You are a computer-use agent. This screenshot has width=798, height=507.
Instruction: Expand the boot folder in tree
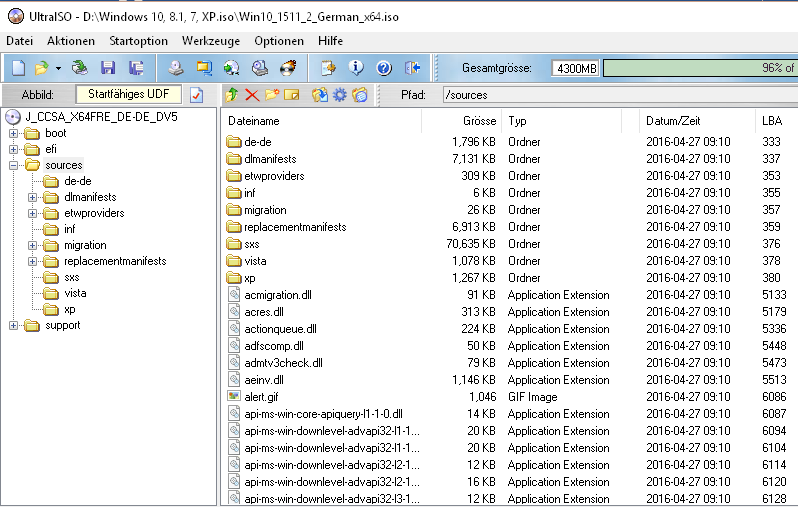click(x=13, y=133)
